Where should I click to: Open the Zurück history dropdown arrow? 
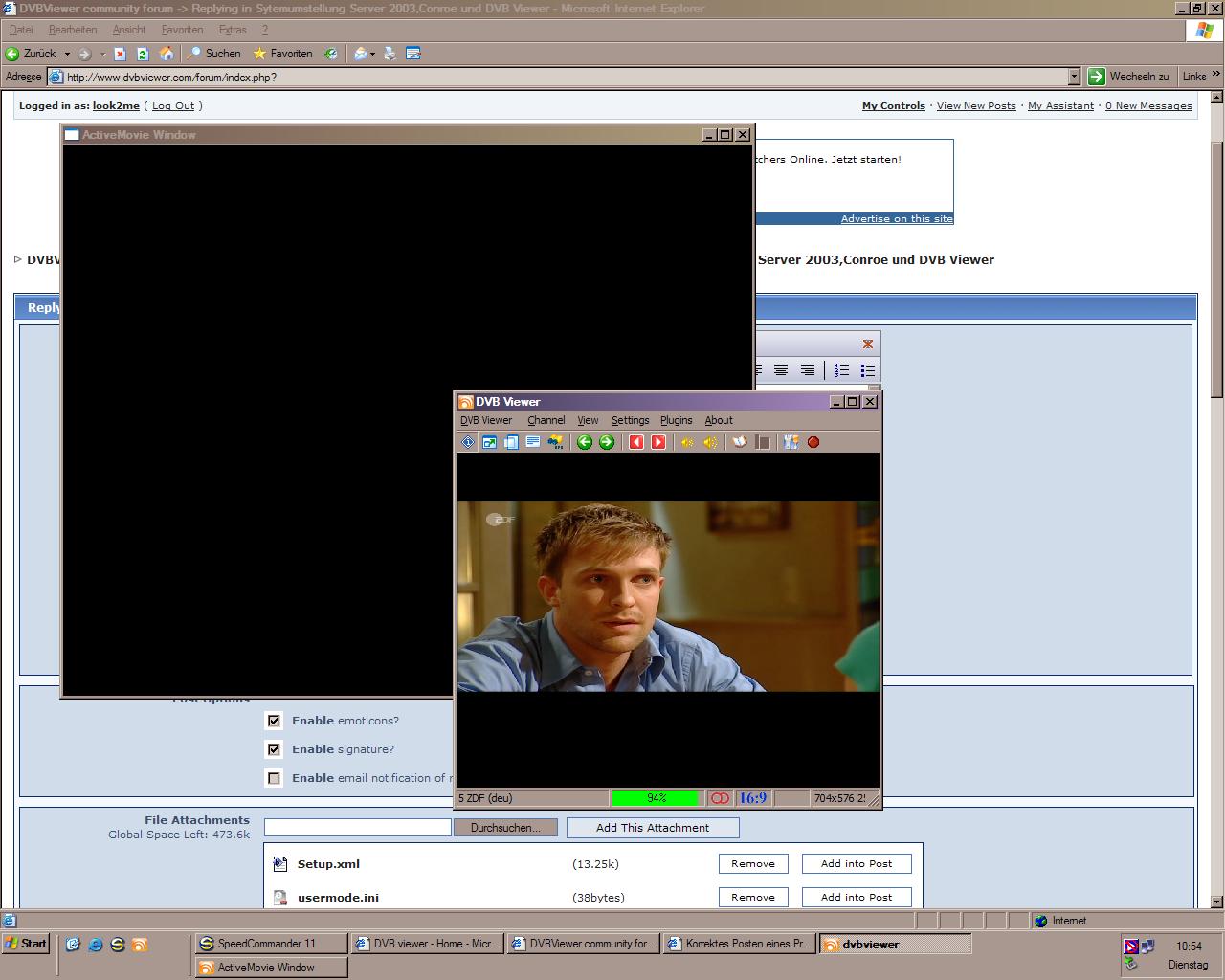point(67,54)
